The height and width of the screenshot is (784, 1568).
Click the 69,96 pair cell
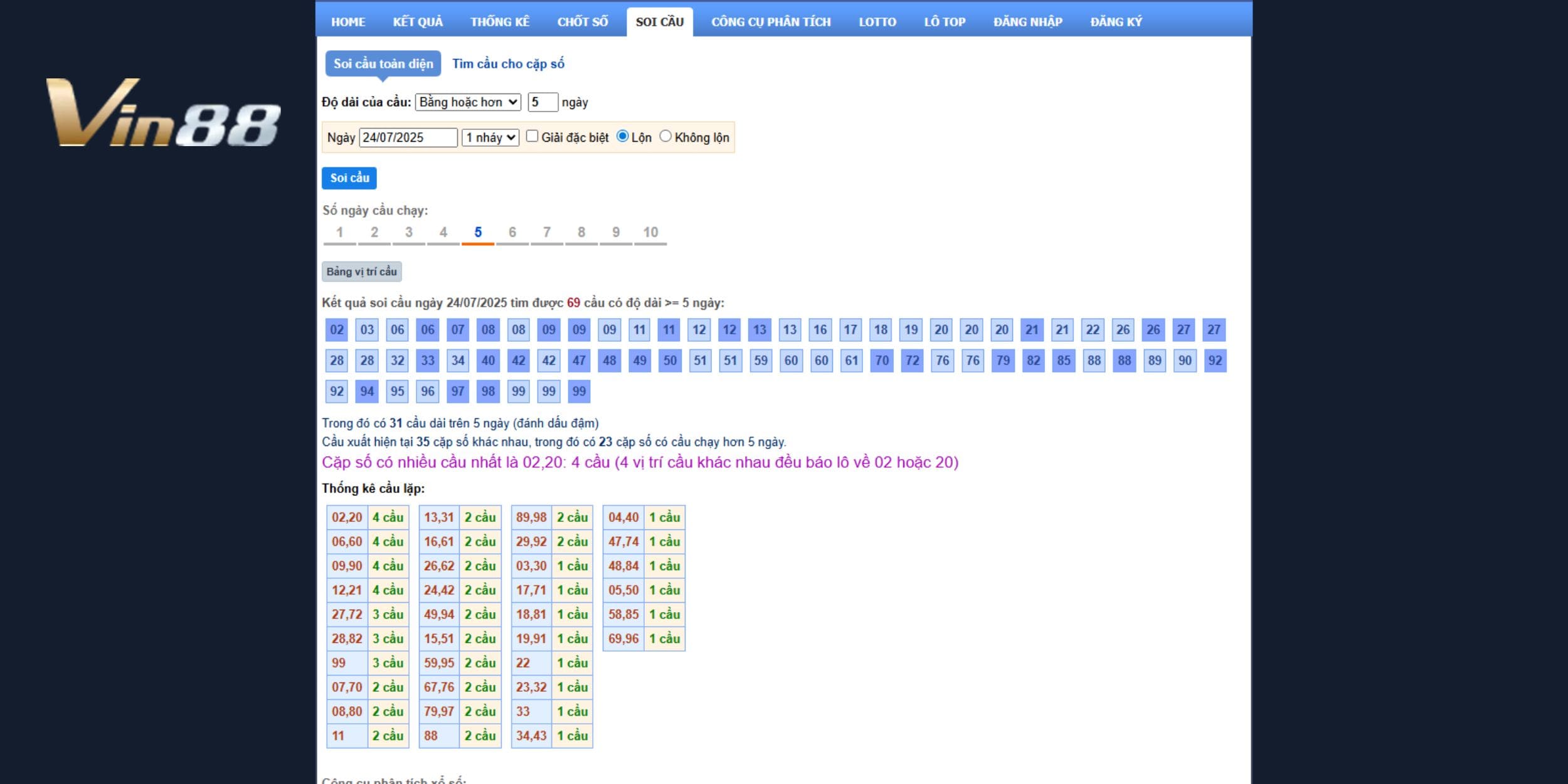click(623, 639)
